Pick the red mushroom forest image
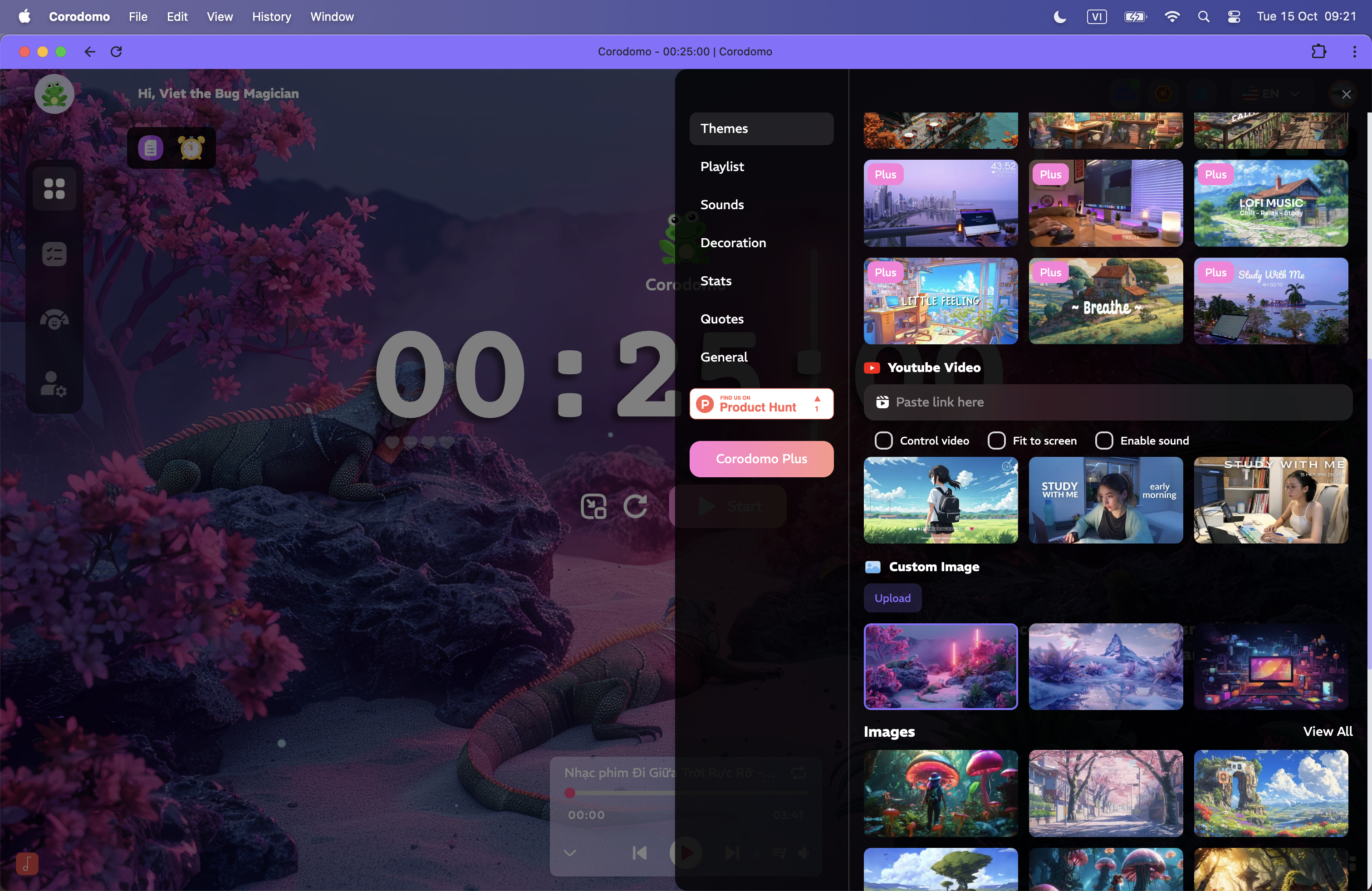The width and height of the screenshot is (1372, 891). click(x=941, y=793)
